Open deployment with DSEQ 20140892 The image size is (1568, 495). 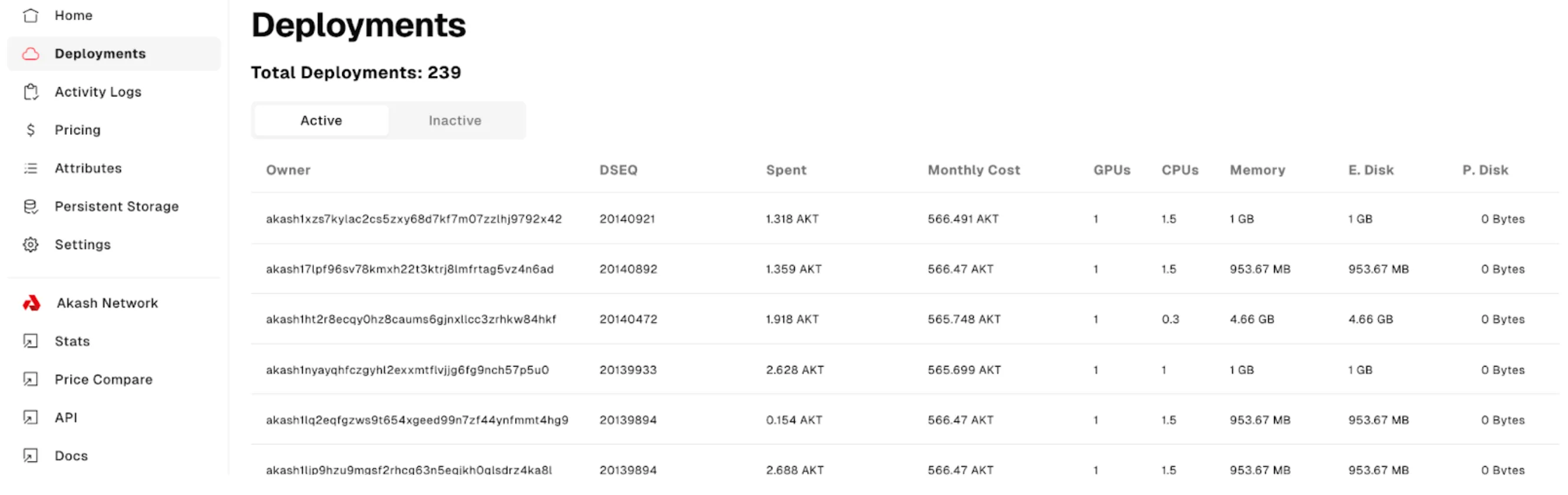pos(627,269)
